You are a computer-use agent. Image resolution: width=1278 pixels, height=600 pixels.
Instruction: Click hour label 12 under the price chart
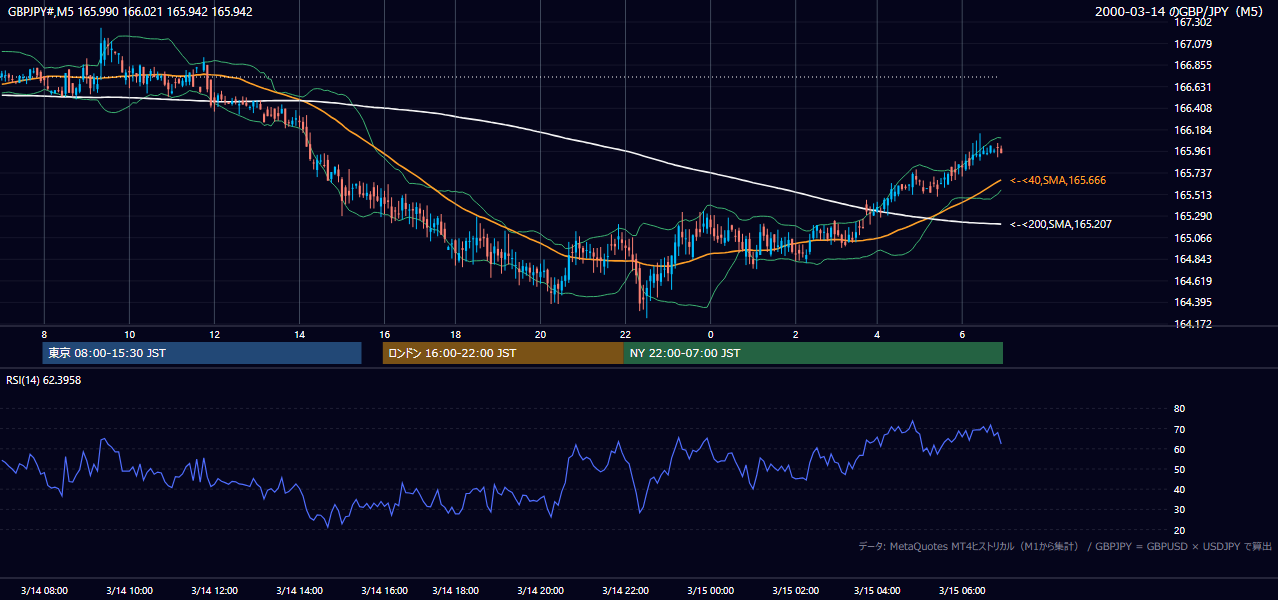point(214,334)
